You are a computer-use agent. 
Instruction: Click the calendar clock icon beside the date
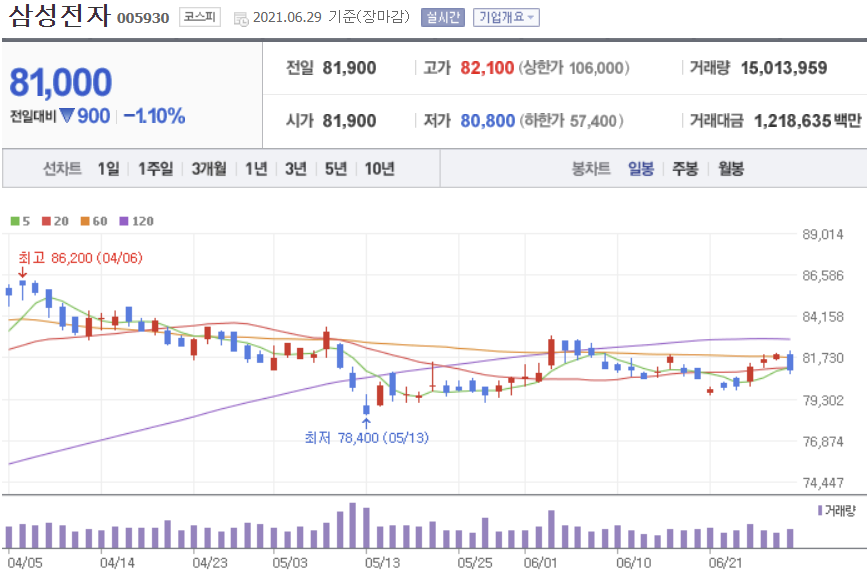[x=241, y=19]
